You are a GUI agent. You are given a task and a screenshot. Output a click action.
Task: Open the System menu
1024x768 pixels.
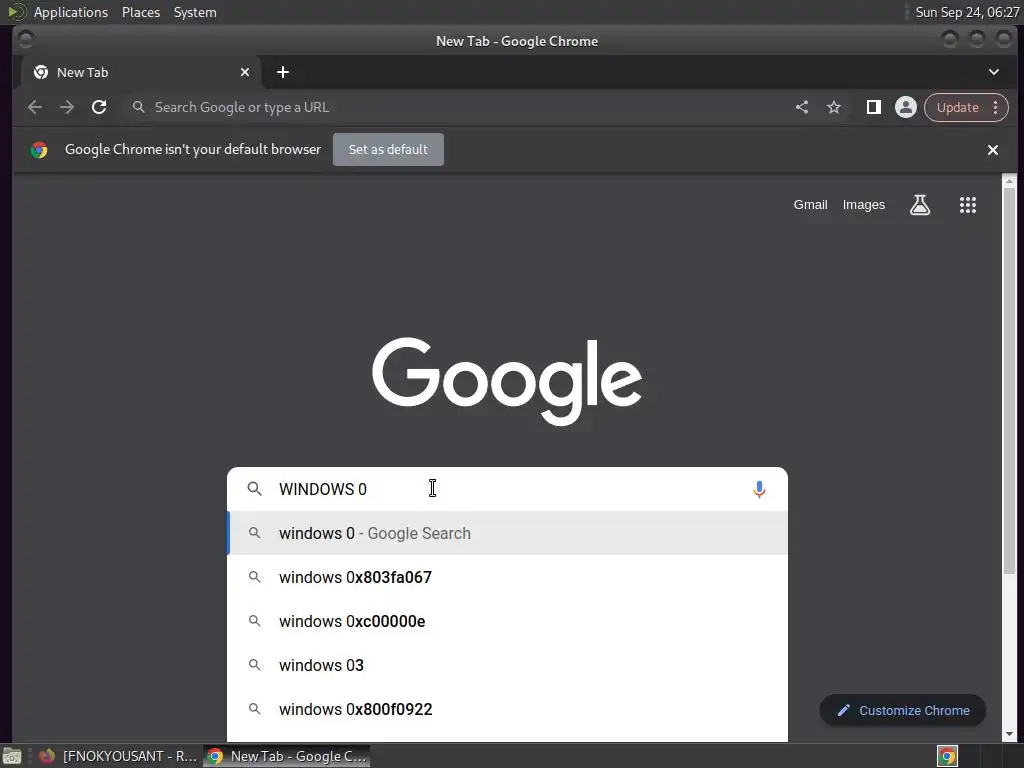(195, 12)
